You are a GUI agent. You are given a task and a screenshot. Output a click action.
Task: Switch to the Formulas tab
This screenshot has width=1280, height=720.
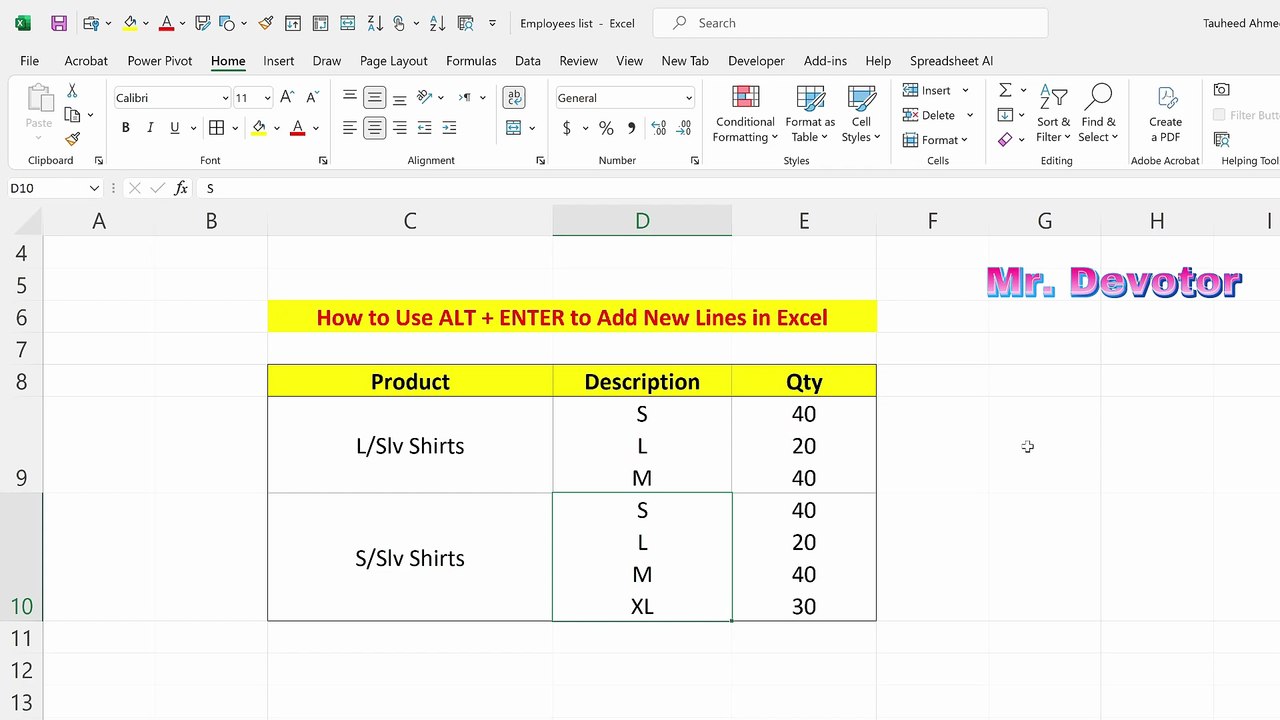point(471,61)
